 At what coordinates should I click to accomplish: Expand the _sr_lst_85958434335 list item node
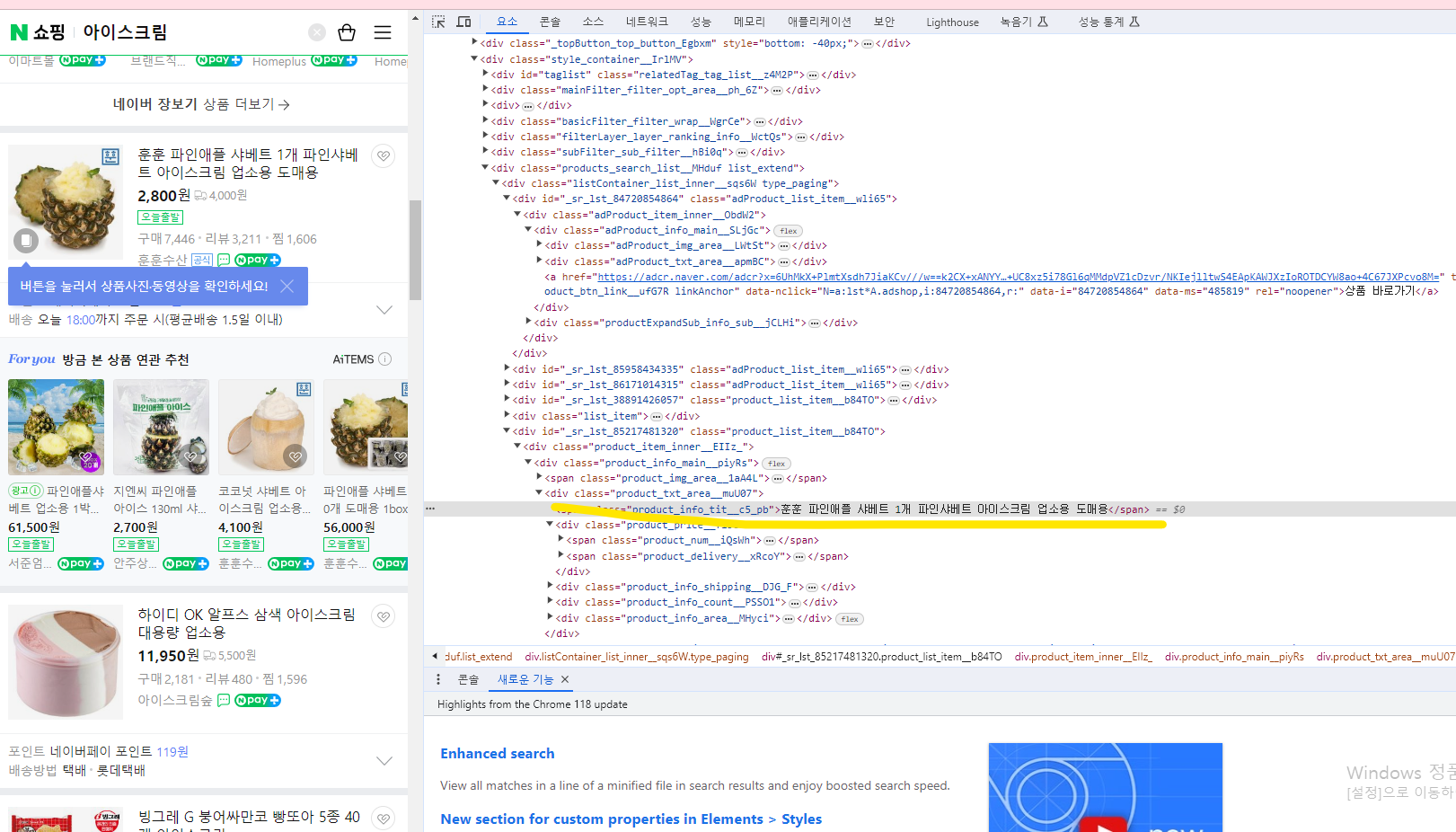click(x=507, y=368)
